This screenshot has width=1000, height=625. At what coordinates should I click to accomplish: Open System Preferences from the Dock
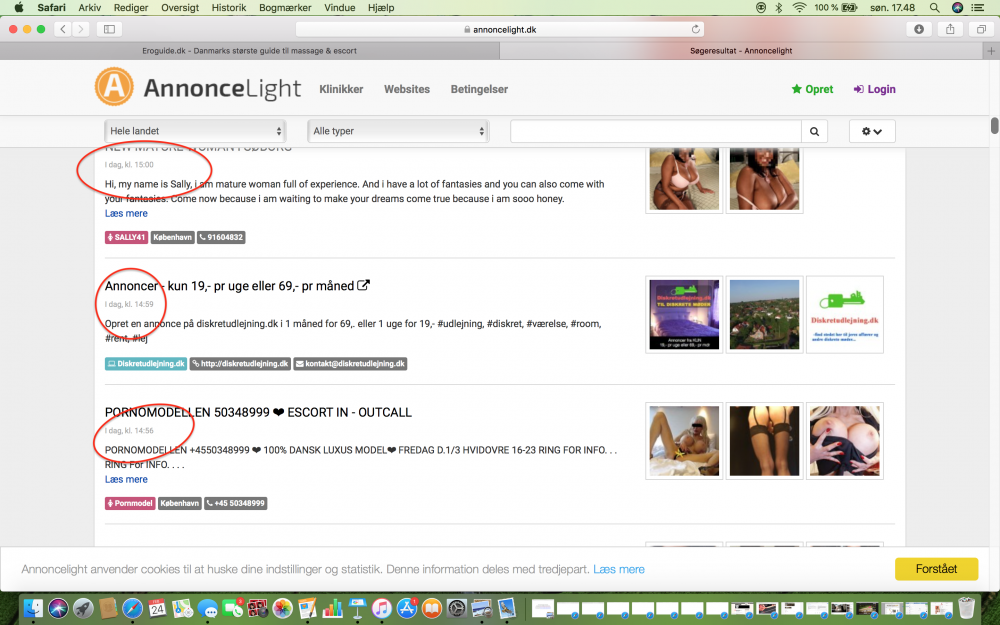click(x=456, y=608)
